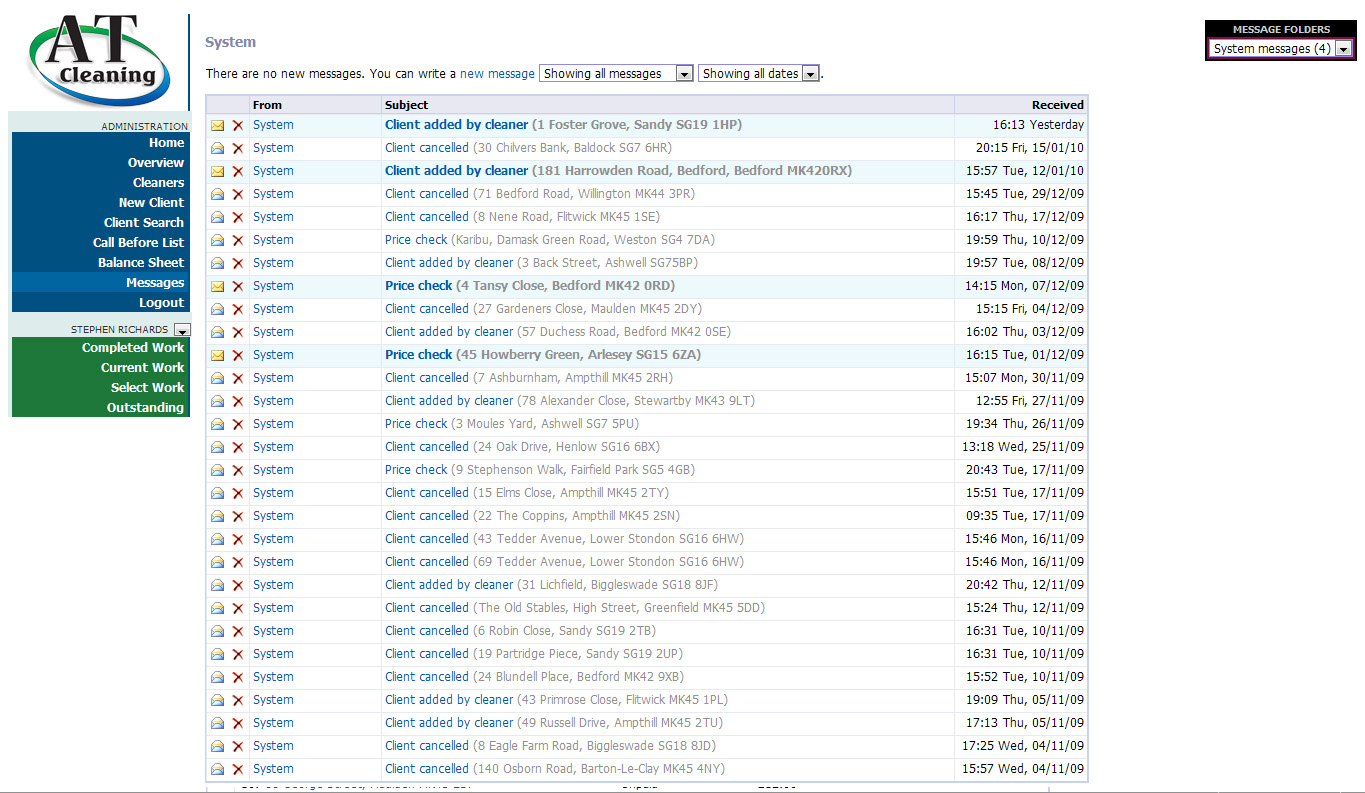Screen dimensions: 1365x793
Task: Click opened envelope icon for 71 Bedford Road message
Action: click(217, 194)
